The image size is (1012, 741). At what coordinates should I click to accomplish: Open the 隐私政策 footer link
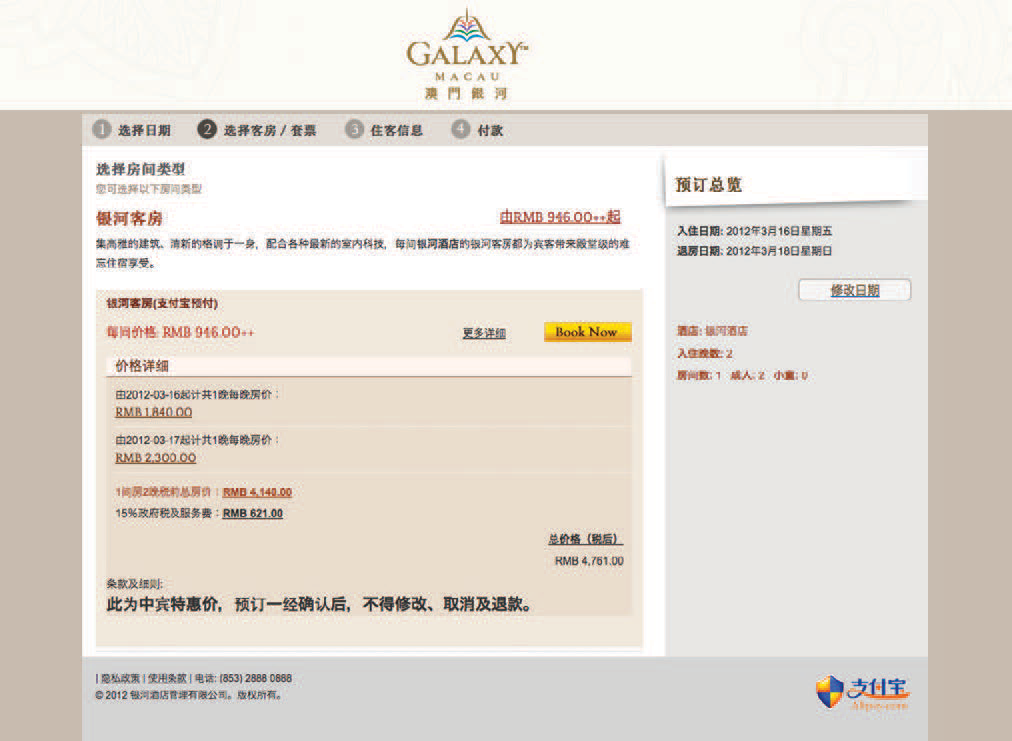pyautogui.click(x=119, y=678)
